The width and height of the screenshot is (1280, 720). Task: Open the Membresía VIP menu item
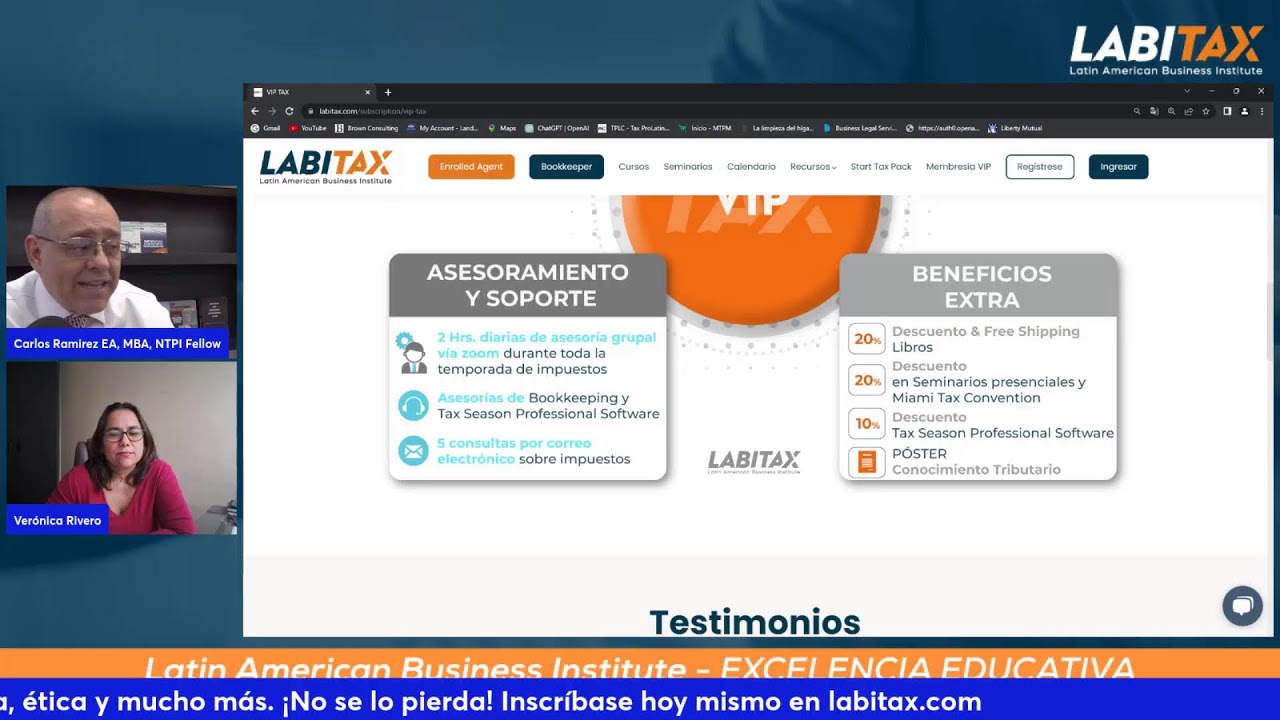pos(958,167)
